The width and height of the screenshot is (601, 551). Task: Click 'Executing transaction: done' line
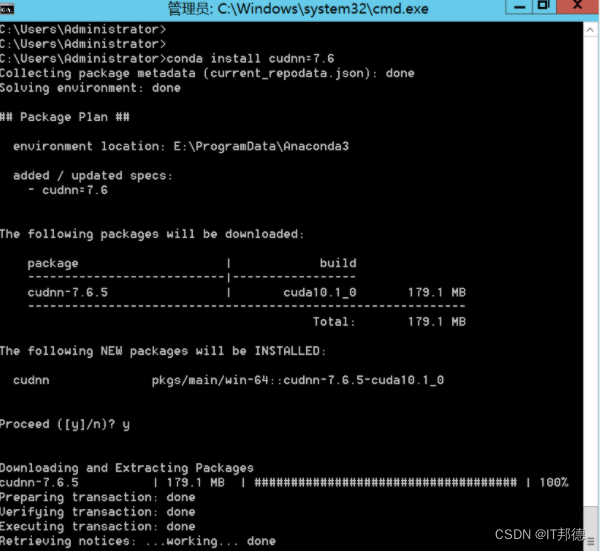coord(97,526)
